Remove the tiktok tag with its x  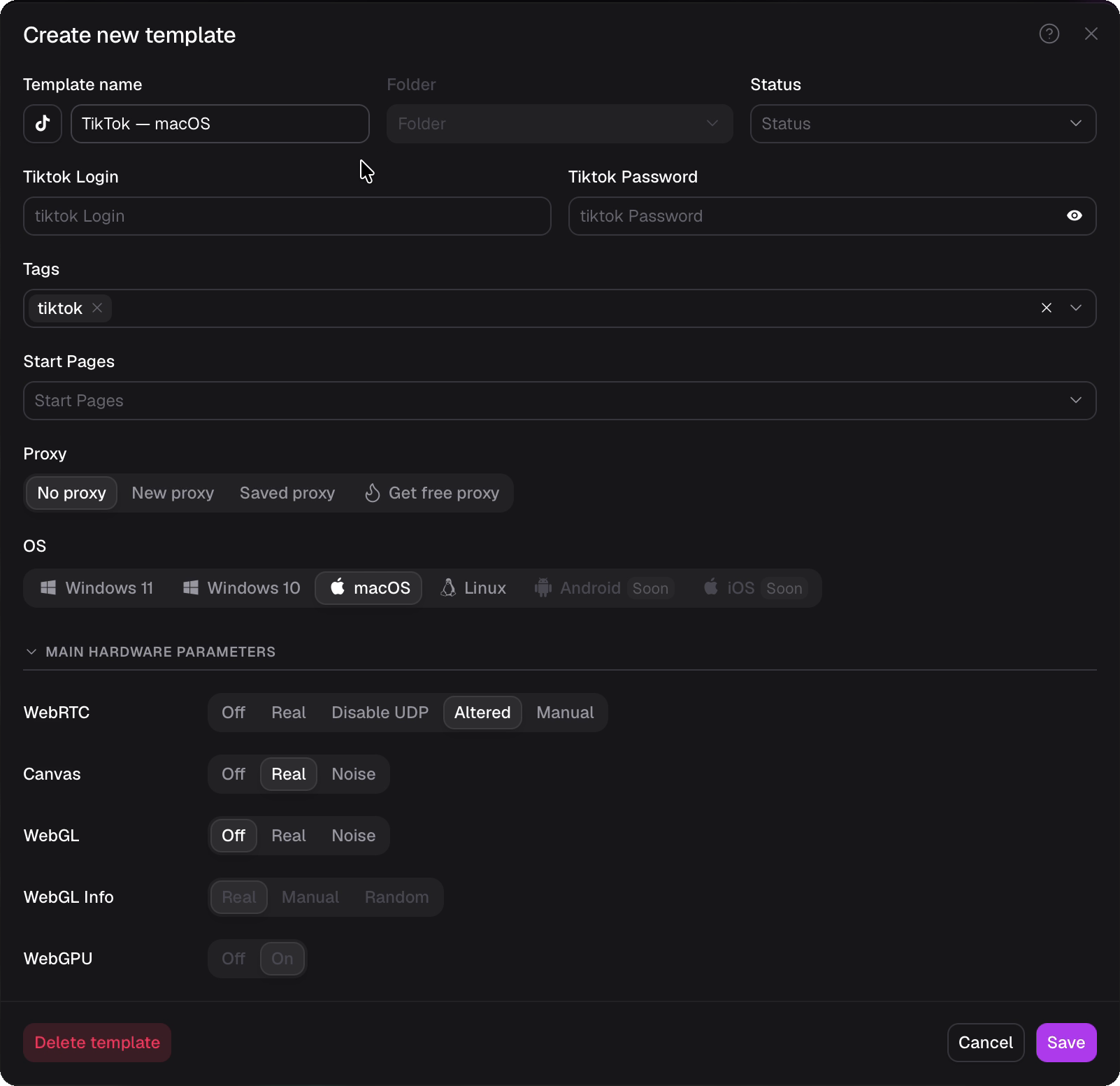(x=97, y=308)
